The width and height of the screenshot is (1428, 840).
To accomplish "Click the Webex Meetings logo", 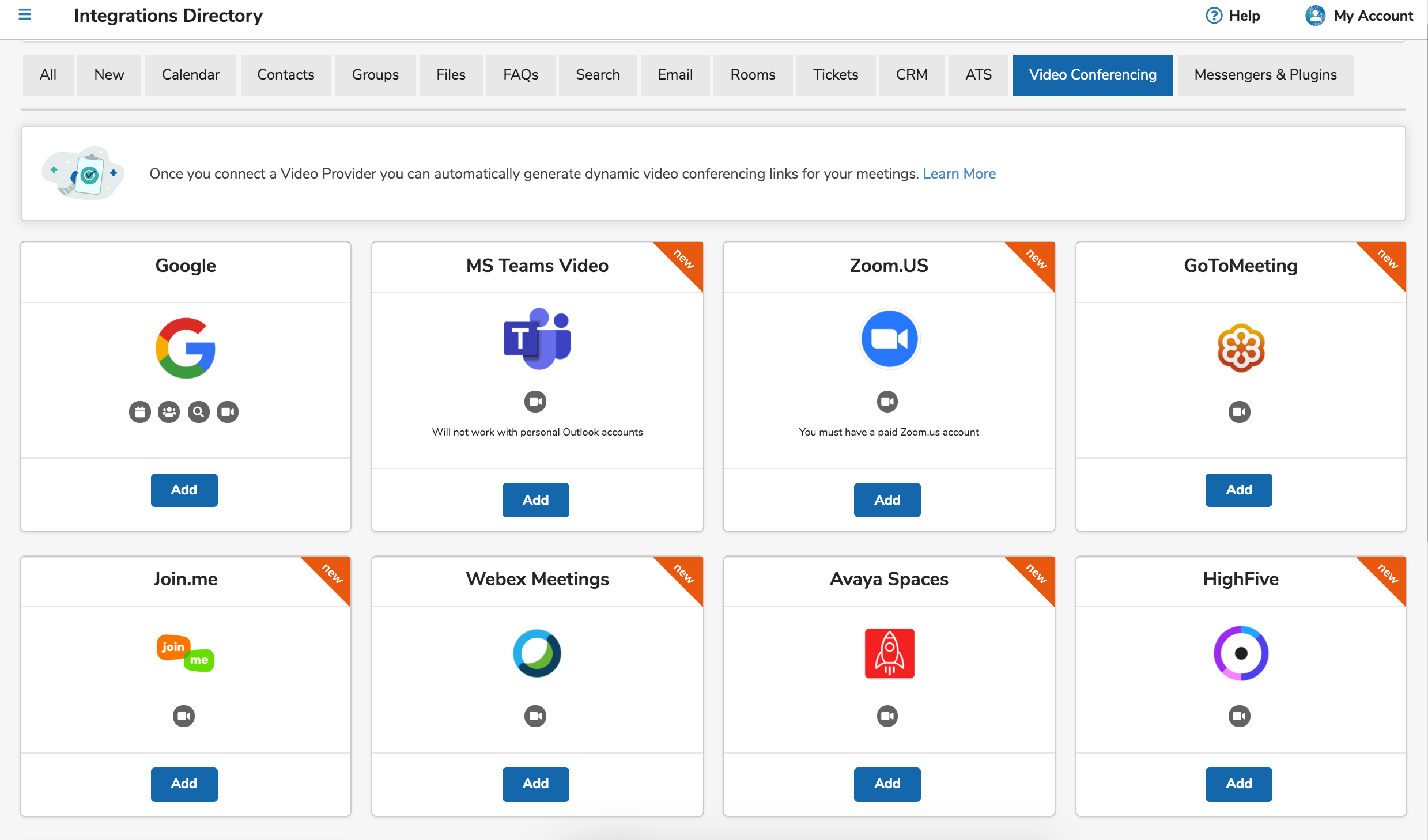I will tap(537, 653).
